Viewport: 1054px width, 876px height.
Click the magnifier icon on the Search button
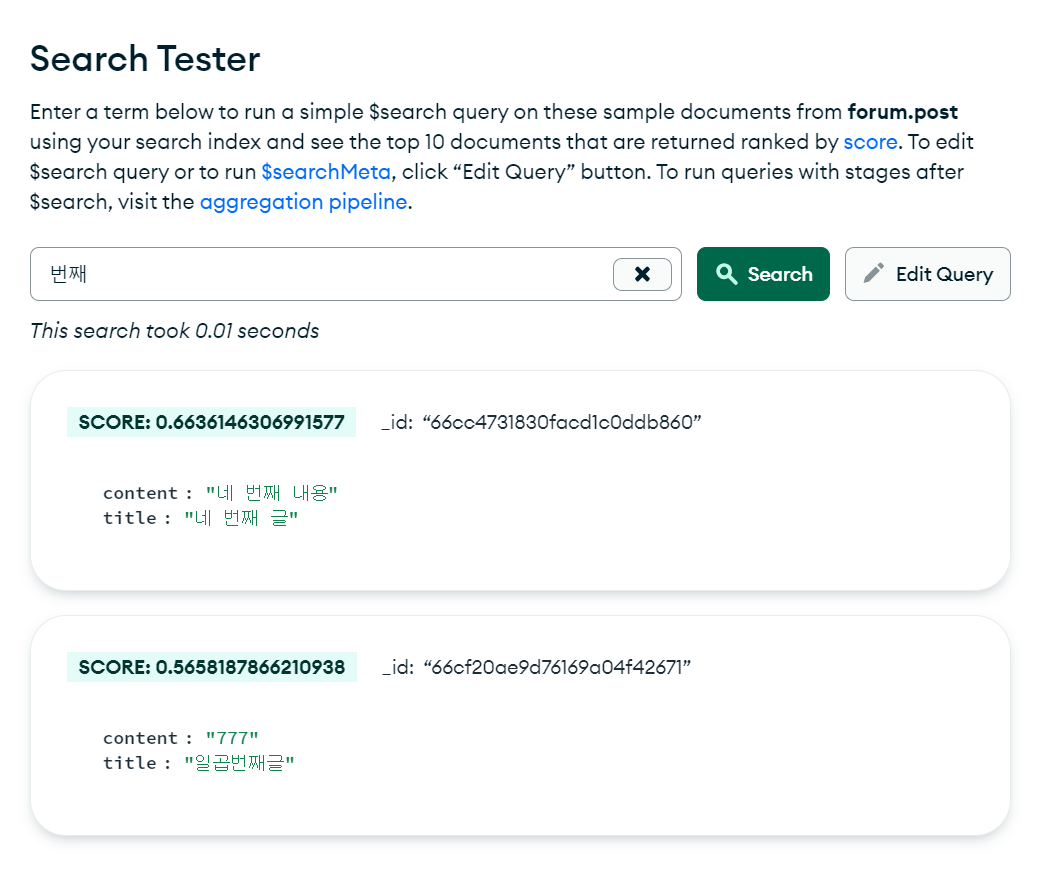[x=727, y=274]
